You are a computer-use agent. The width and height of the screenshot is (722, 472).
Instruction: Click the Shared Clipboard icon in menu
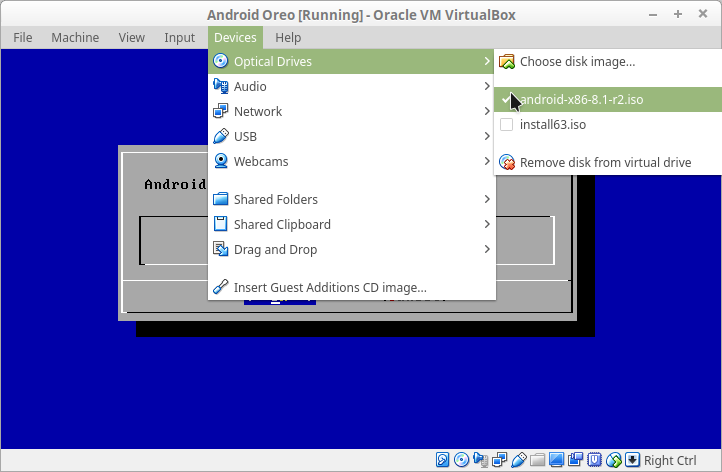(x=221, y=224)
